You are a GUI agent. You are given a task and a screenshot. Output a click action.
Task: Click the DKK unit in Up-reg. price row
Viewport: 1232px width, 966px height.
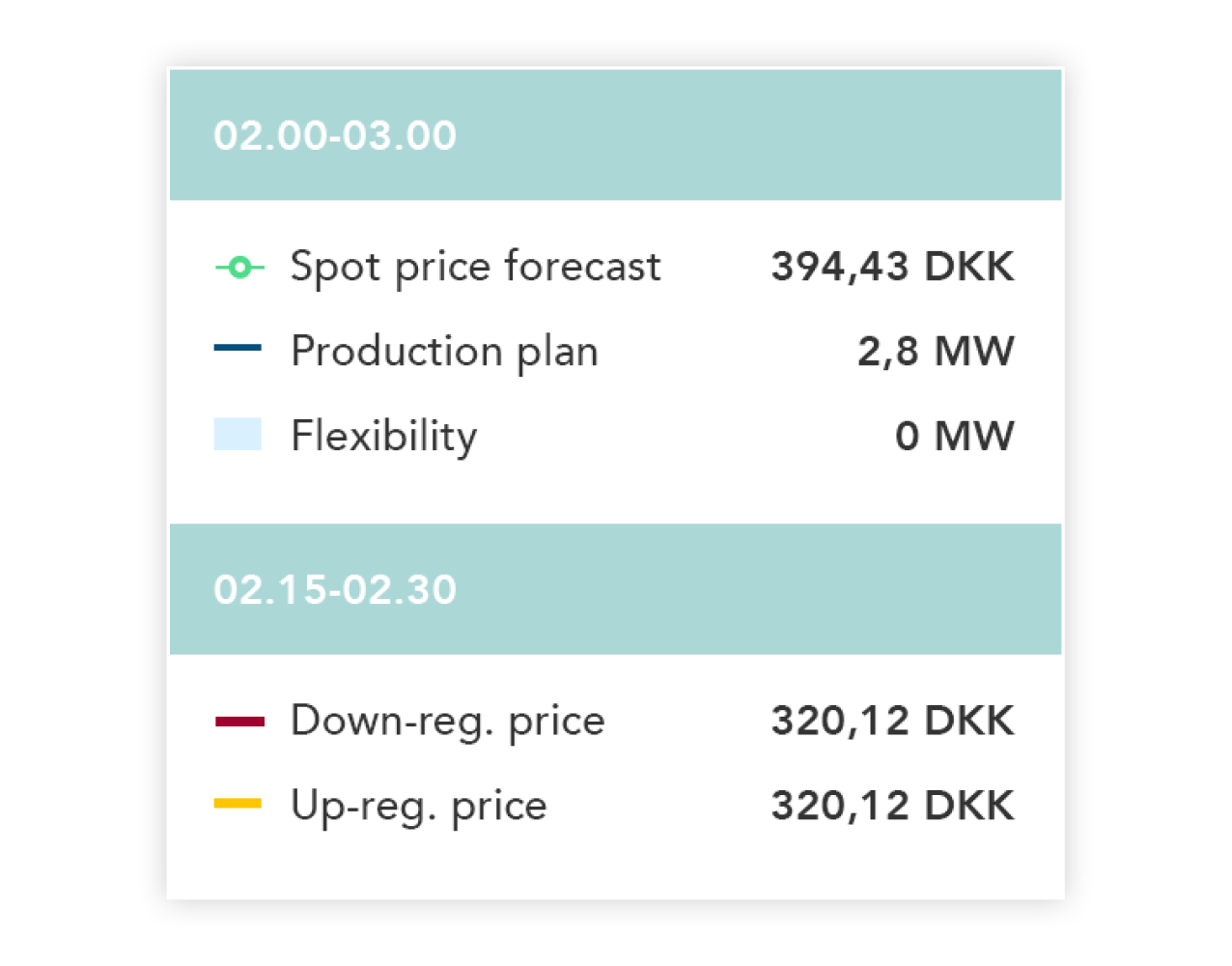point(968,806)
